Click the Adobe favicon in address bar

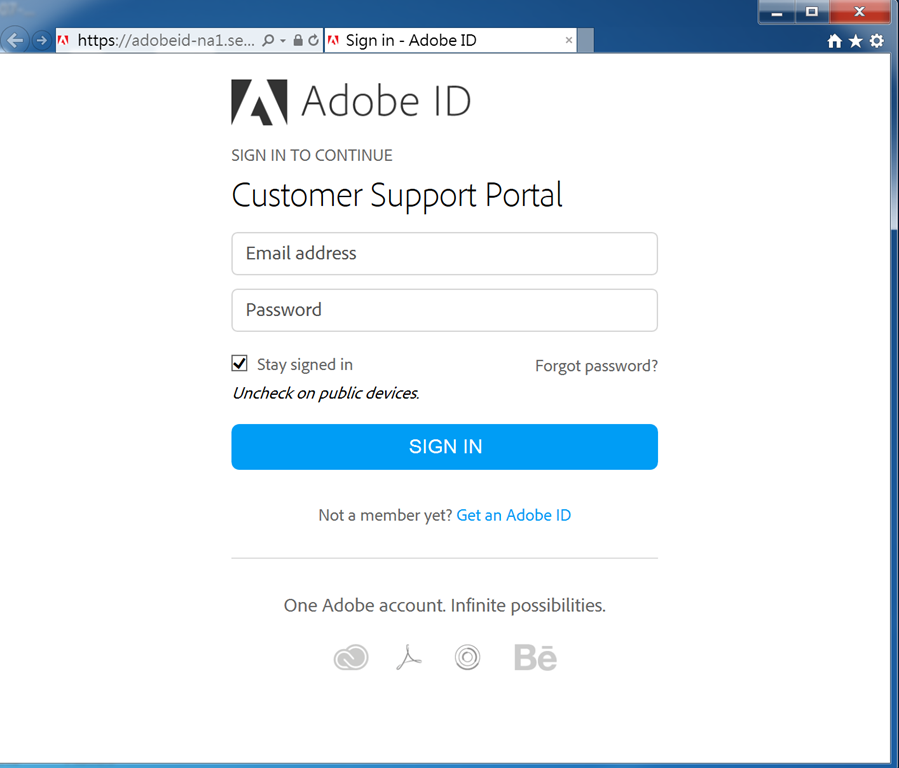(64, 40)
